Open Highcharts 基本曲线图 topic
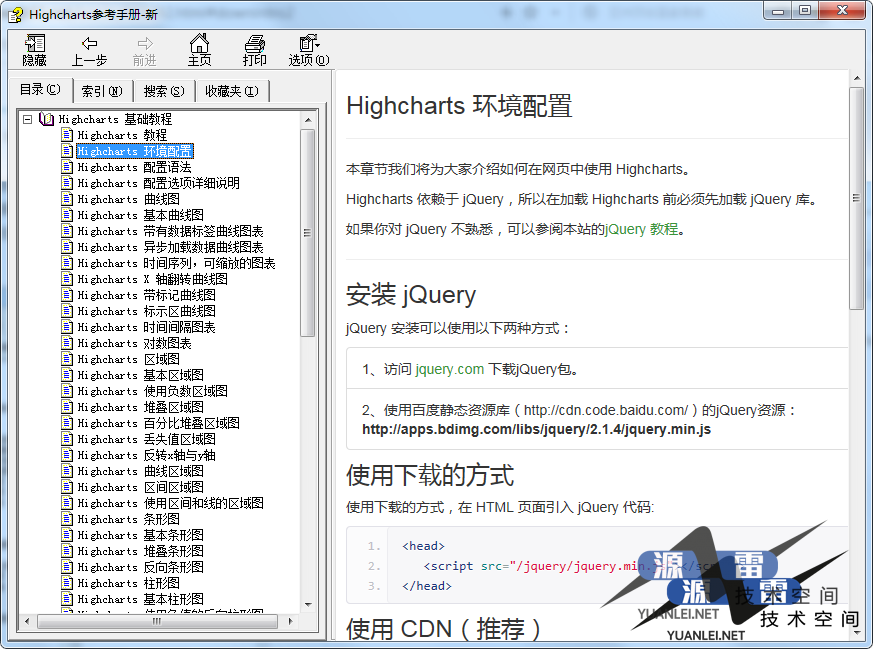The height and width of the screenshot is (649, 873). pos(140,215)
